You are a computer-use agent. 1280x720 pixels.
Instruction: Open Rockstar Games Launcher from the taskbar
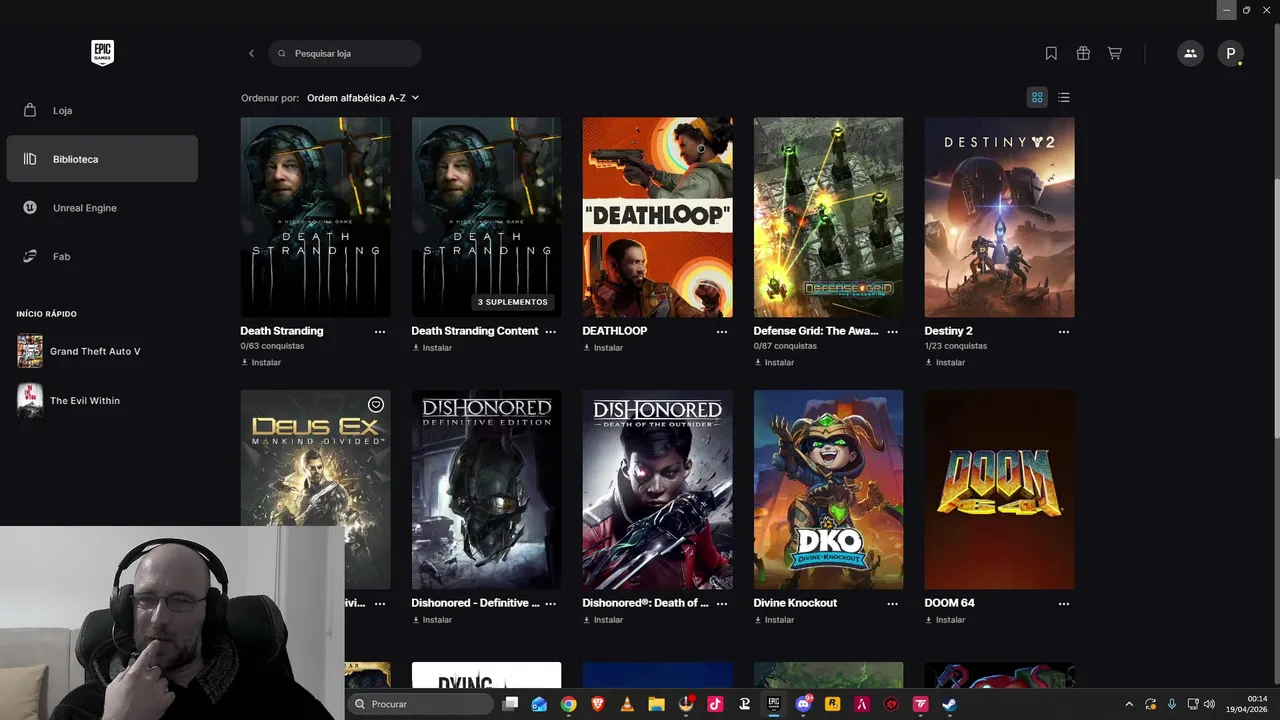point(832,704)
